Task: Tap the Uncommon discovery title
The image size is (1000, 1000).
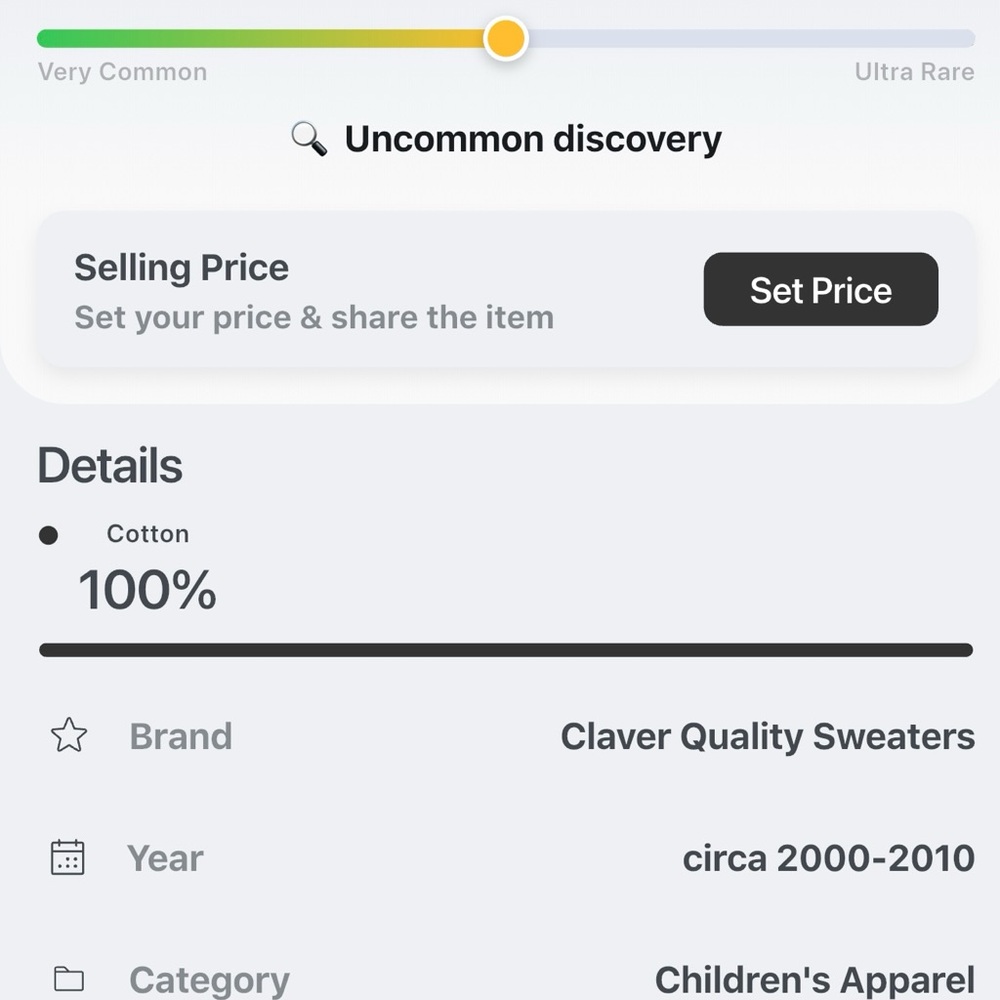Action: point(532,139)
